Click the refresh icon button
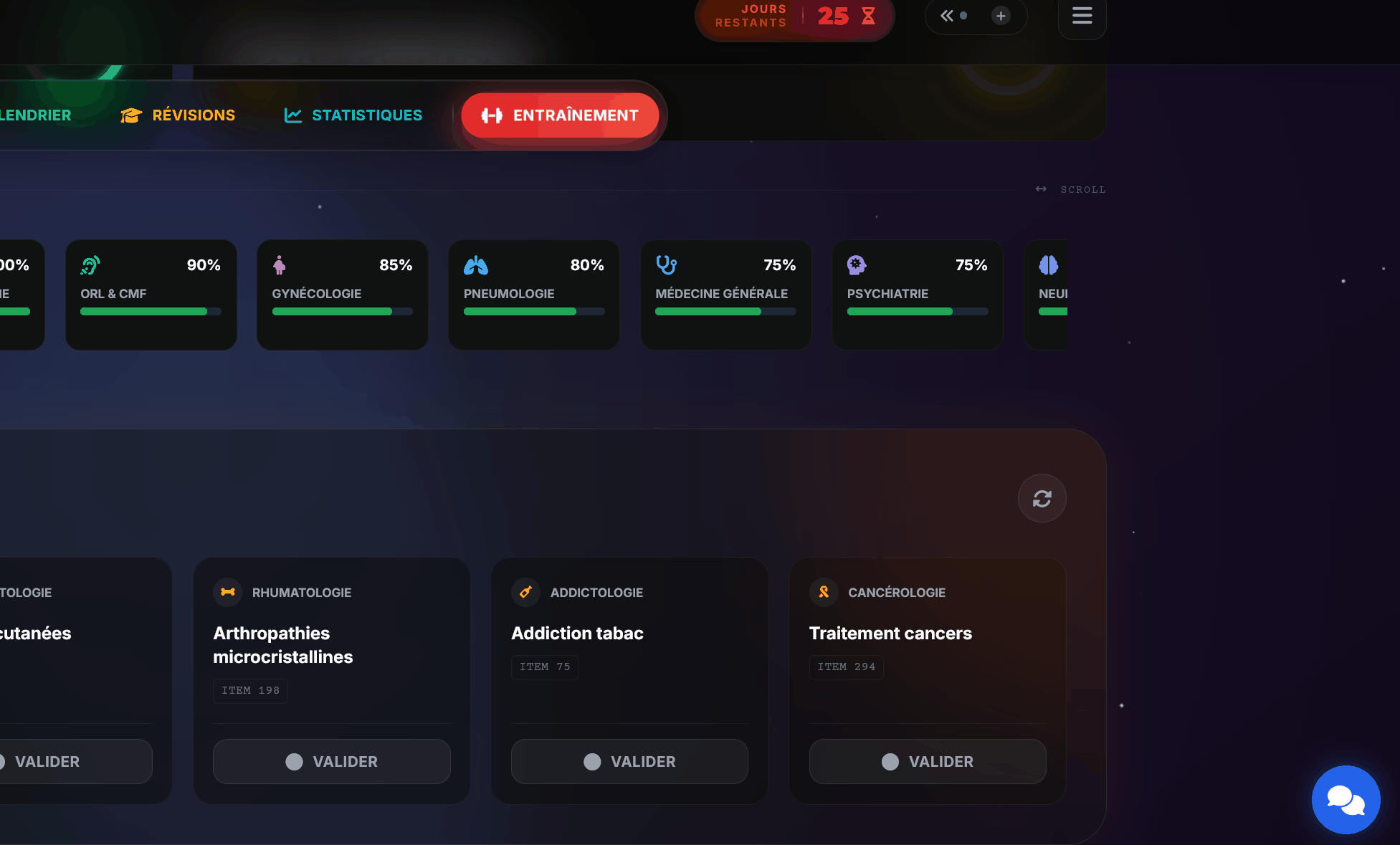The width and height of the screenshot is (1400, 845). tap(1042, 498)
